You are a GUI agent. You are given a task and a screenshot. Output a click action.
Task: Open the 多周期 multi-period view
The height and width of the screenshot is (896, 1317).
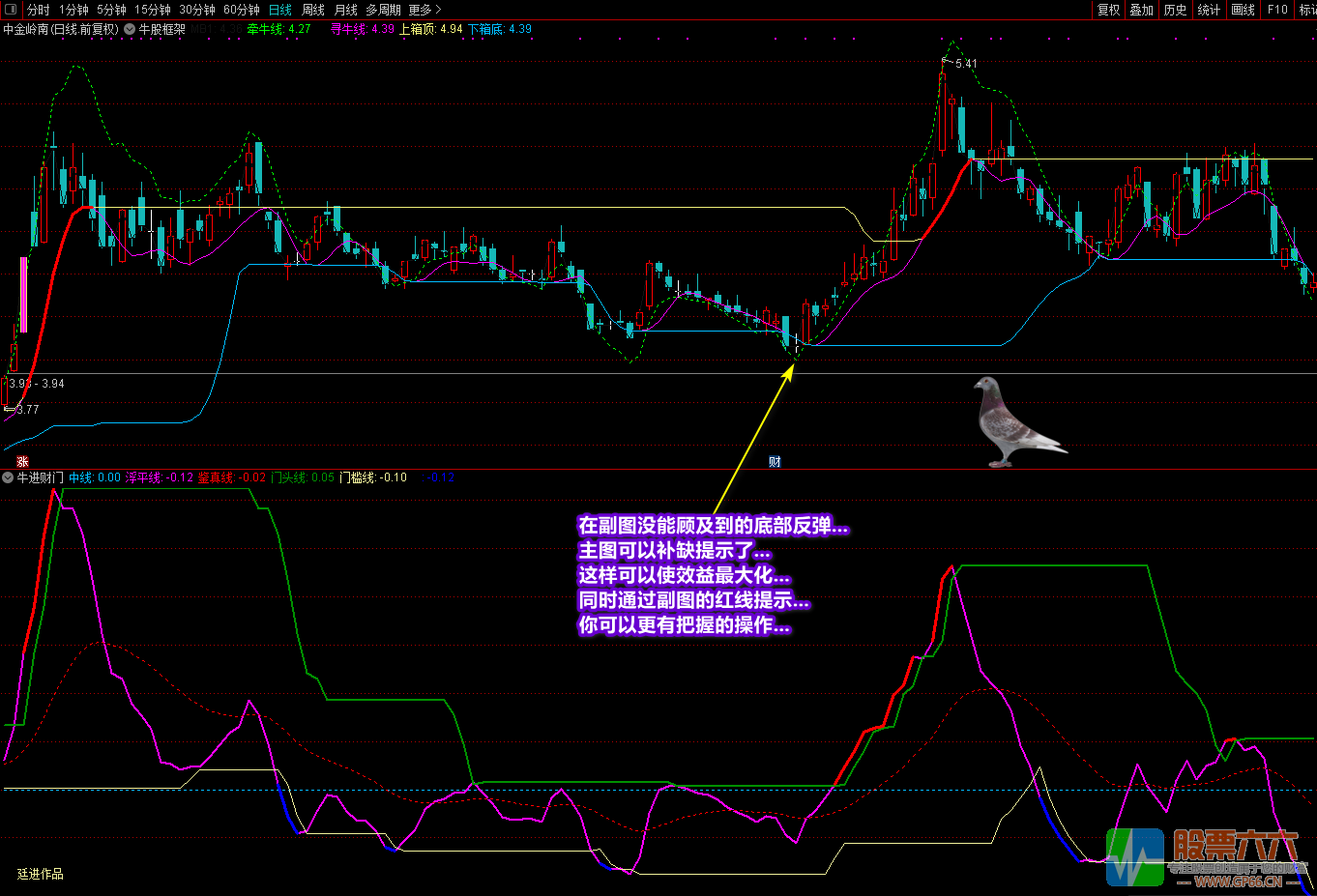coord(383,10)
